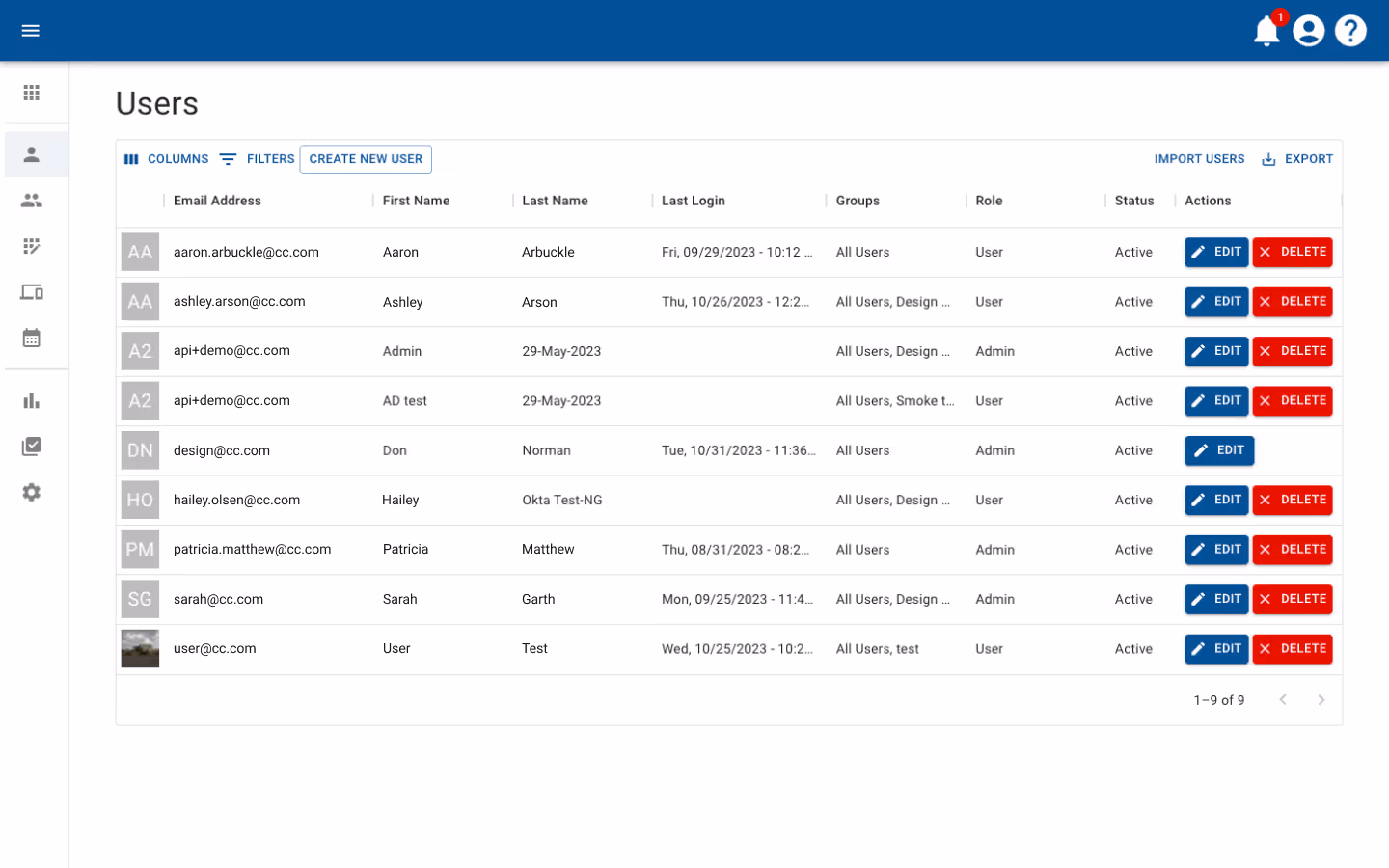Export the users list
1389x868 pixels.
pos(1297,158)
